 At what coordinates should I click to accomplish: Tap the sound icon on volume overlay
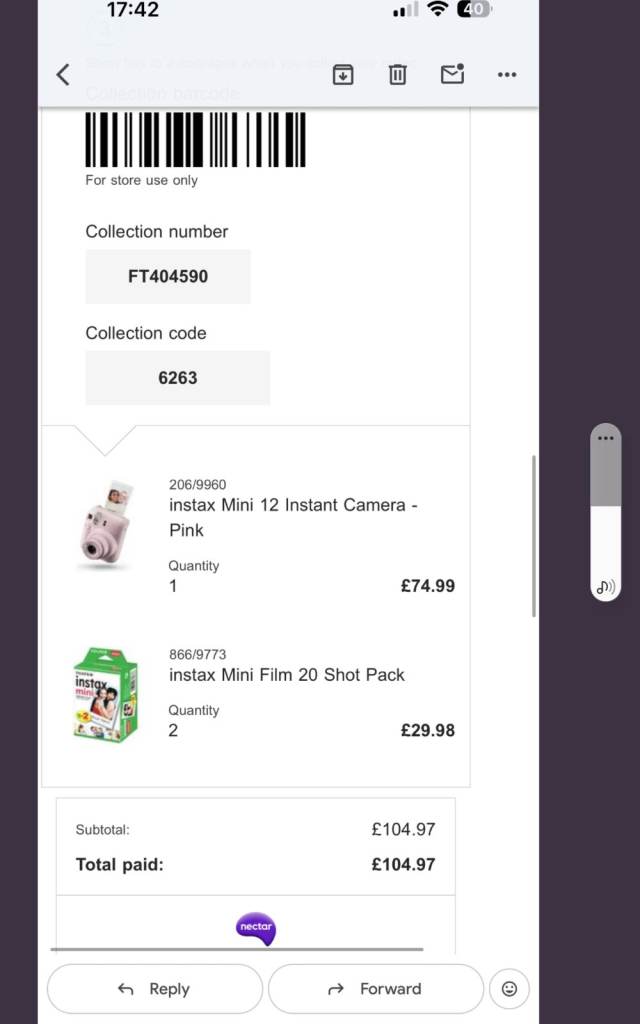pos(605,587)
